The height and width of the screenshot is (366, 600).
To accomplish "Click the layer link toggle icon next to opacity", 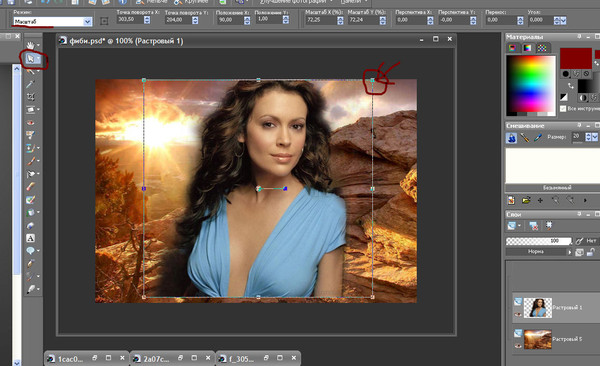I will [x=579, y=241].
